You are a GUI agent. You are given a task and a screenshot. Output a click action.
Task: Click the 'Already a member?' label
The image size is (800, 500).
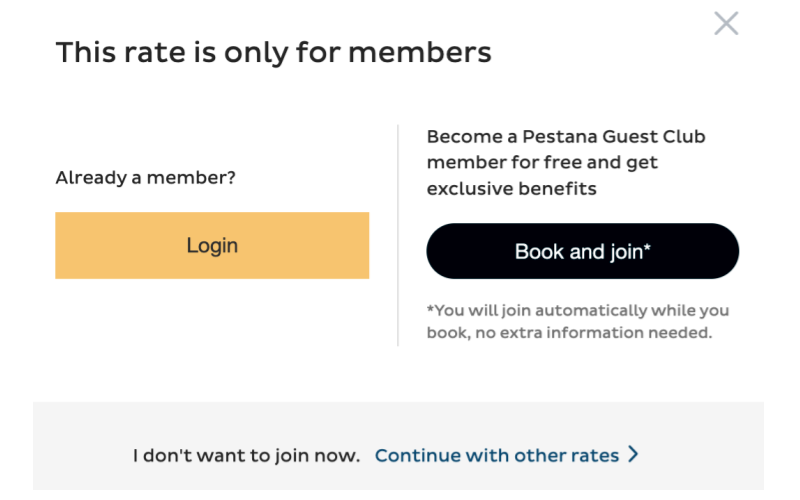click(145, 178)
